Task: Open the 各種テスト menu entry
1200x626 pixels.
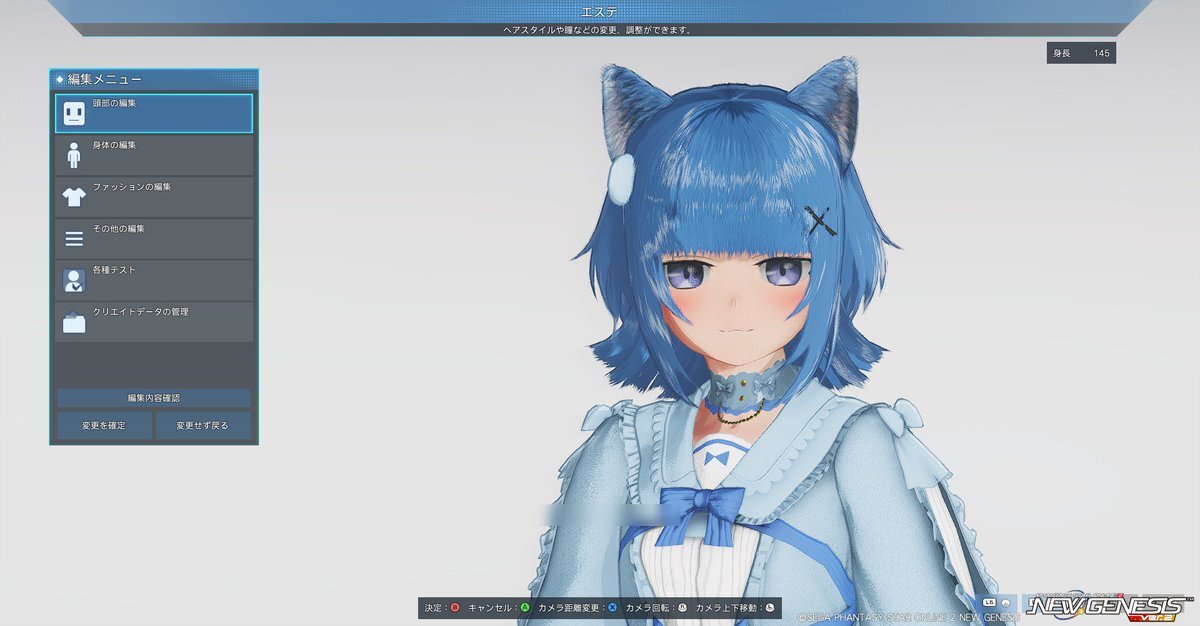Action: point(154,281)
